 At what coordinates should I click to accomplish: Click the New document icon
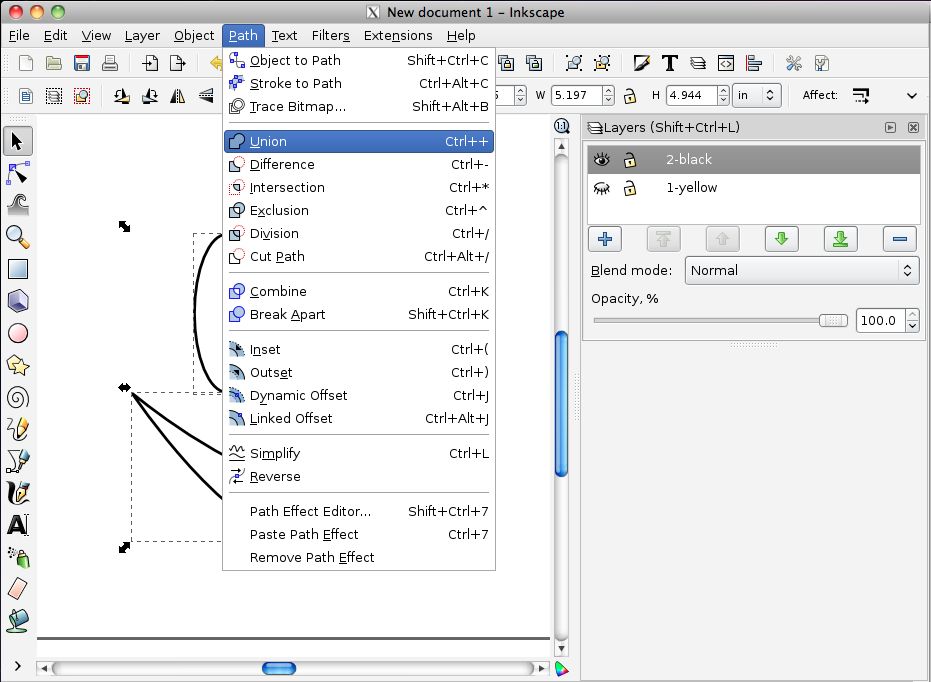pyautogui.click(x=26, y=63)
